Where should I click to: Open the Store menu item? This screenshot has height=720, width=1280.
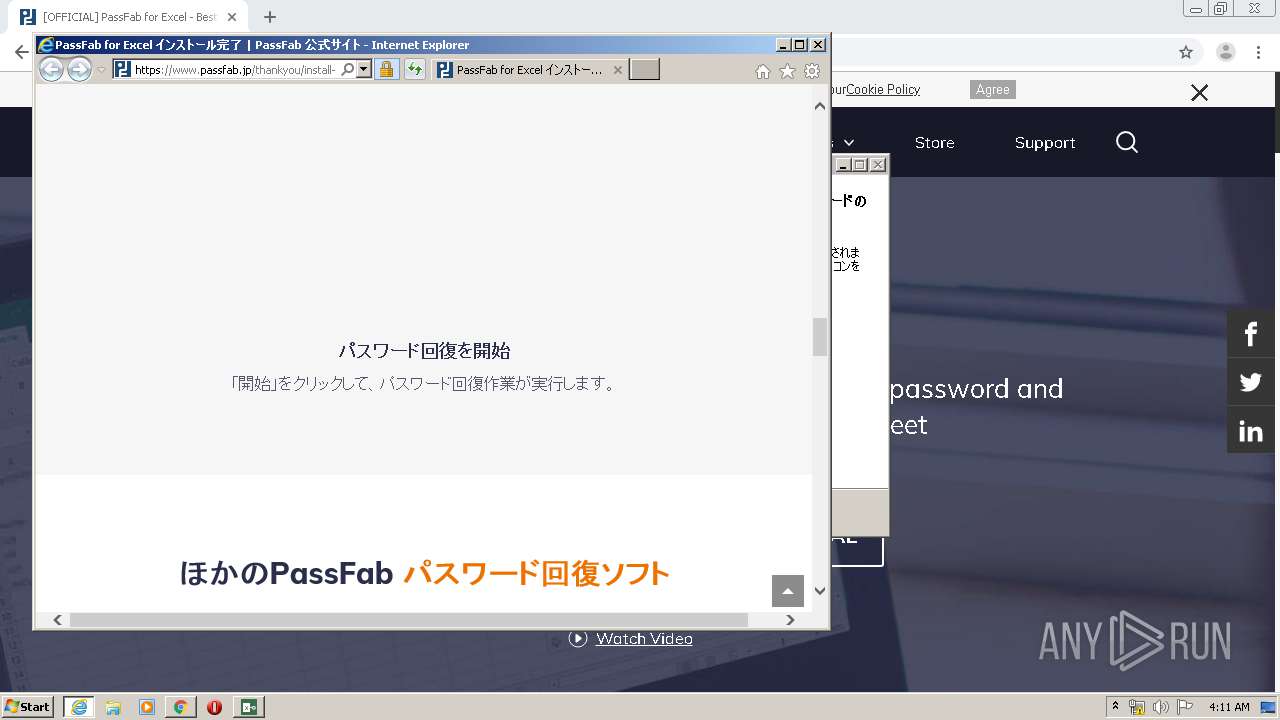pyautogui.click(x=934, y=143)
